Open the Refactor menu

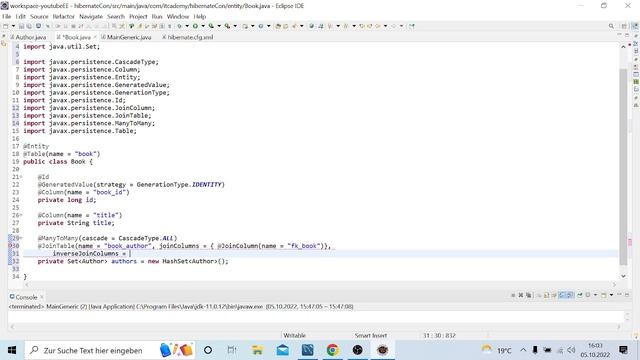[x=64, y=16]
